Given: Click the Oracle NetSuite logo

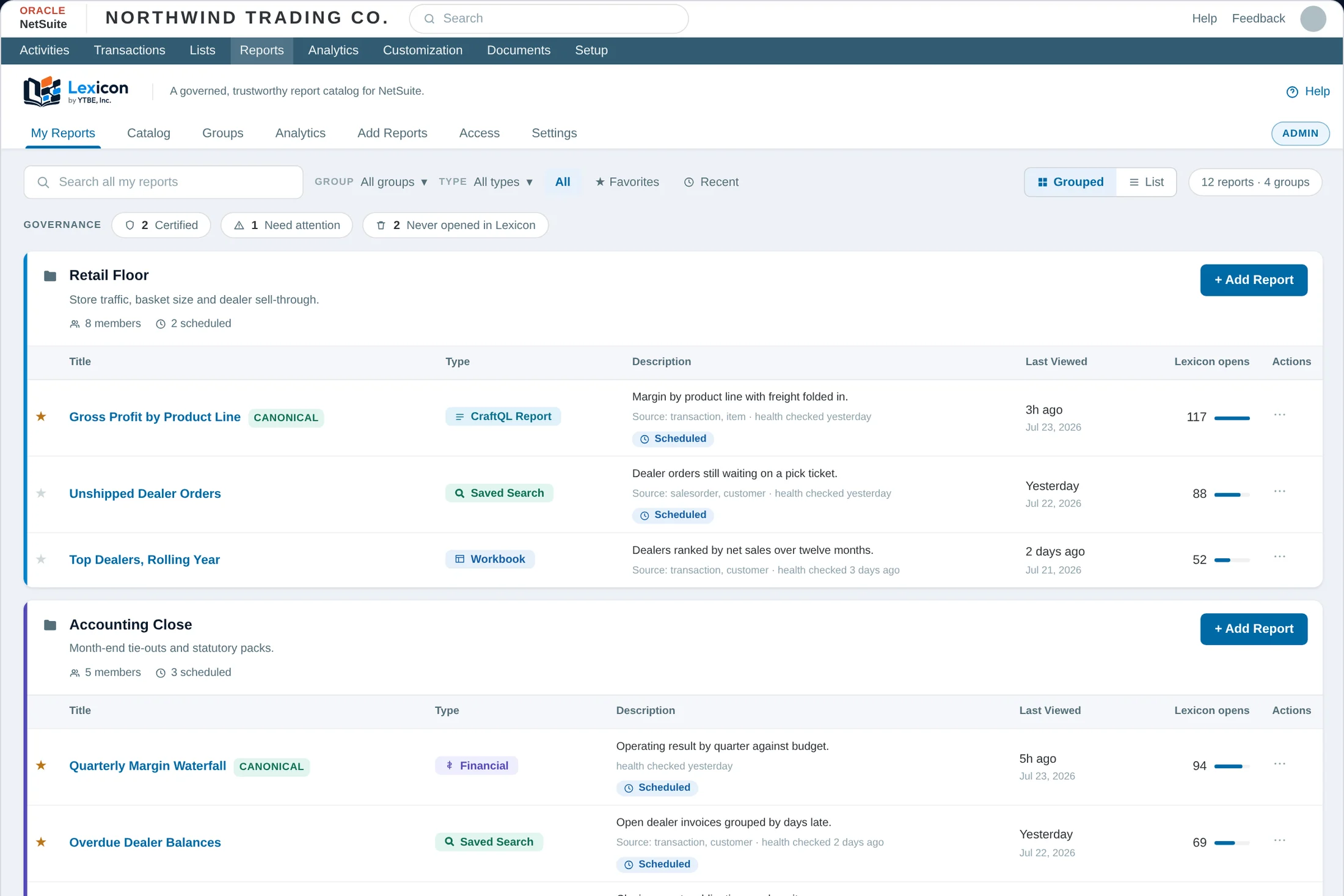Looking at the screenshot, I should pyautogui.click(x=43, y=18).
